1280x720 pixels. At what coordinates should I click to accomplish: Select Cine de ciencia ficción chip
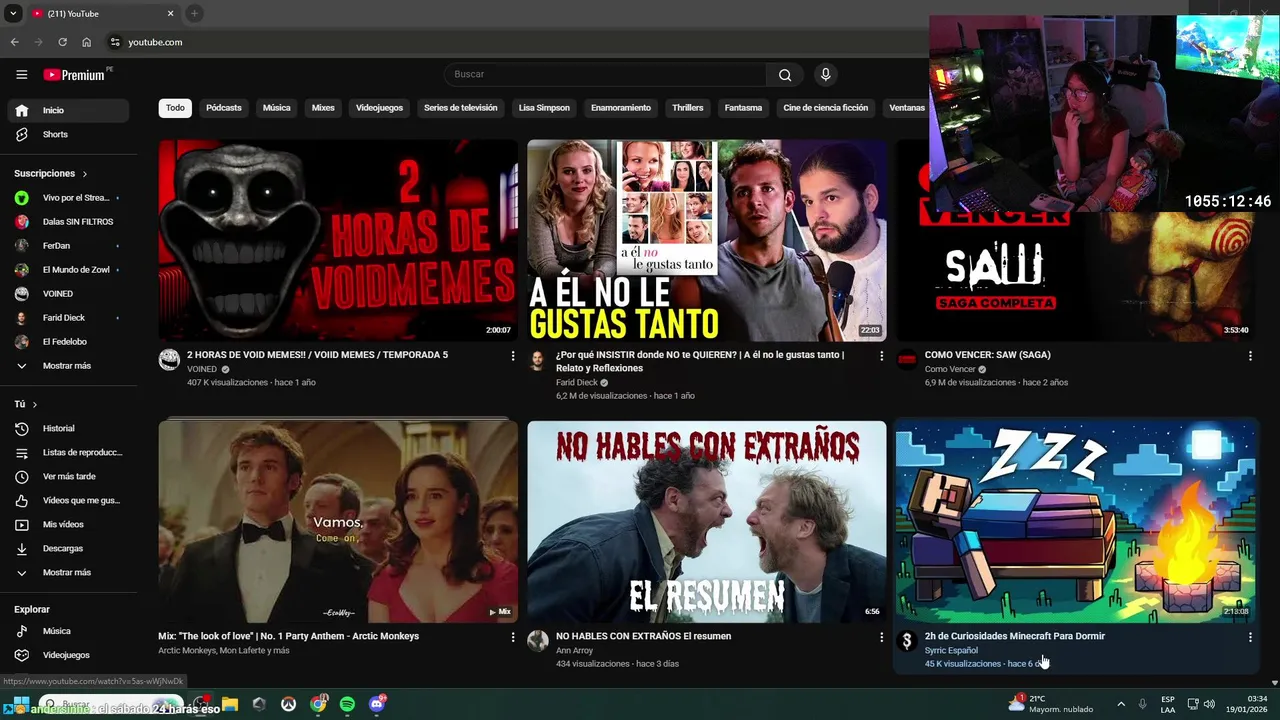point(826,108)
